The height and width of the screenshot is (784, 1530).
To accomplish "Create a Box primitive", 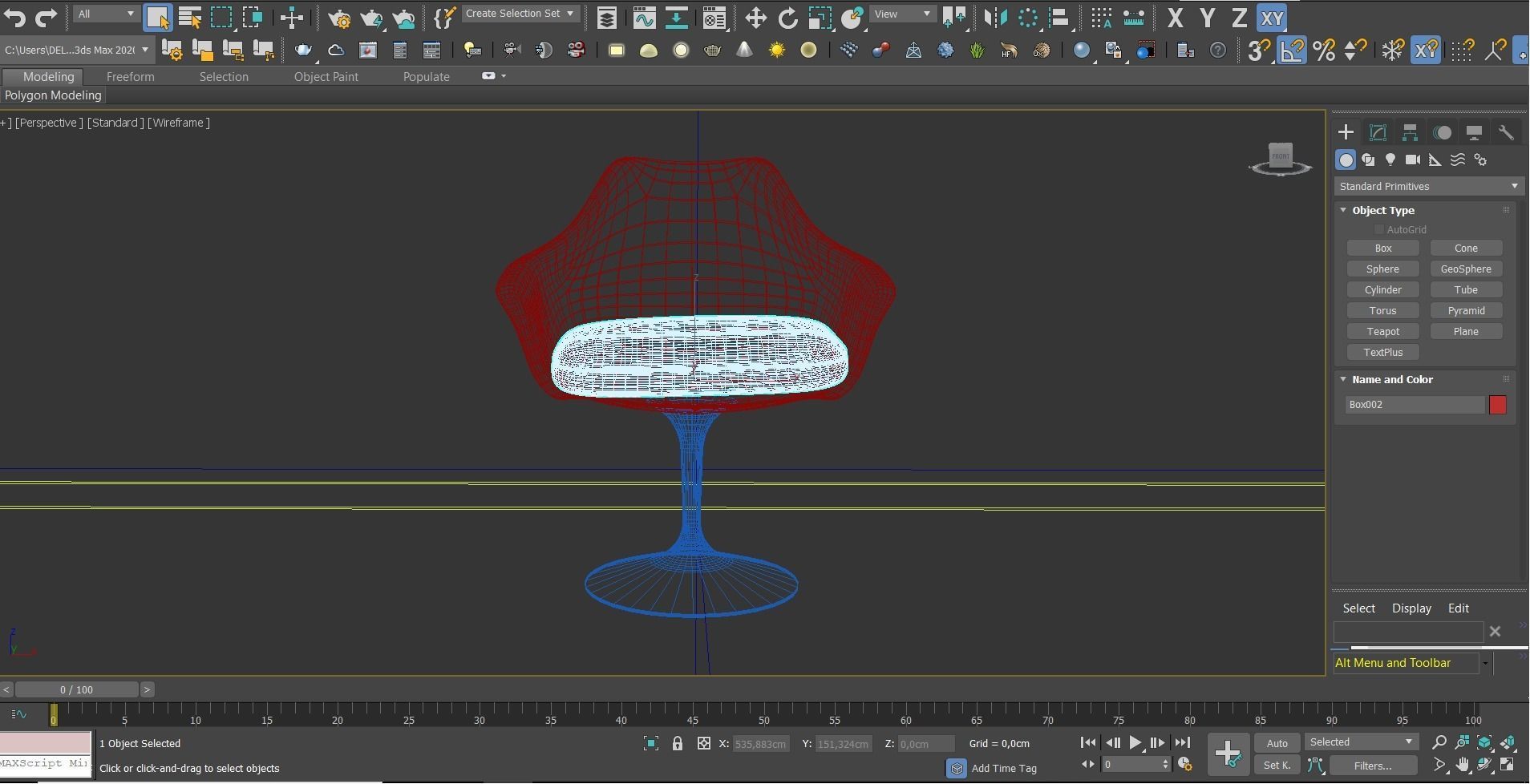I will coord(1382,249).
